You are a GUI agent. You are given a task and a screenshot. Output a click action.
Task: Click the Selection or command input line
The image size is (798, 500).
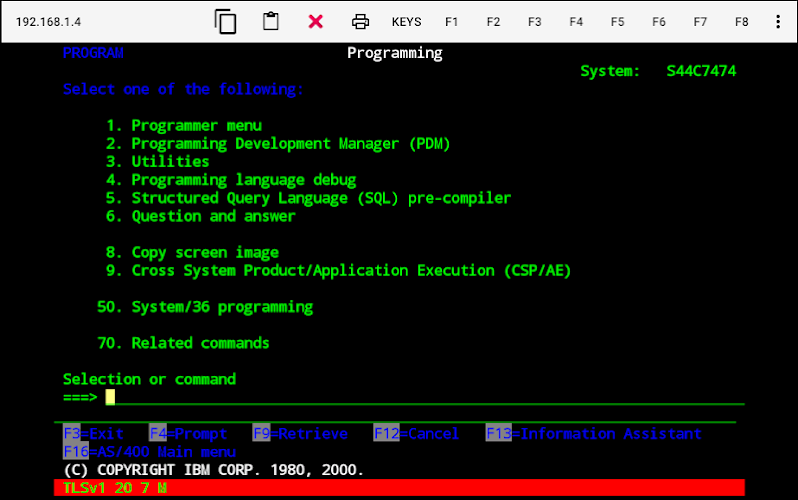pos(425,397)
